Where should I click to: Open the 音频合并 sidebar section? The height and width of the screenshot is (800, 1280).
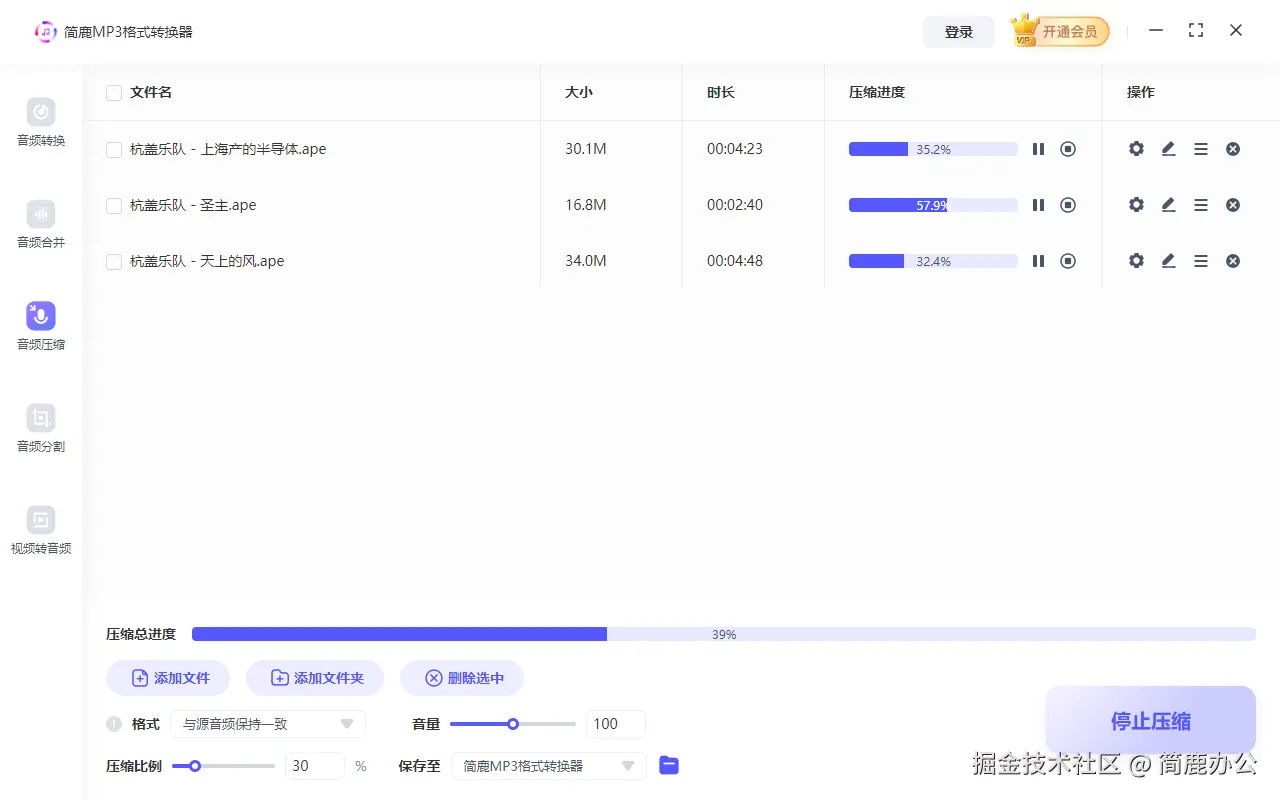pyautogui.click(x=41, y=224)
